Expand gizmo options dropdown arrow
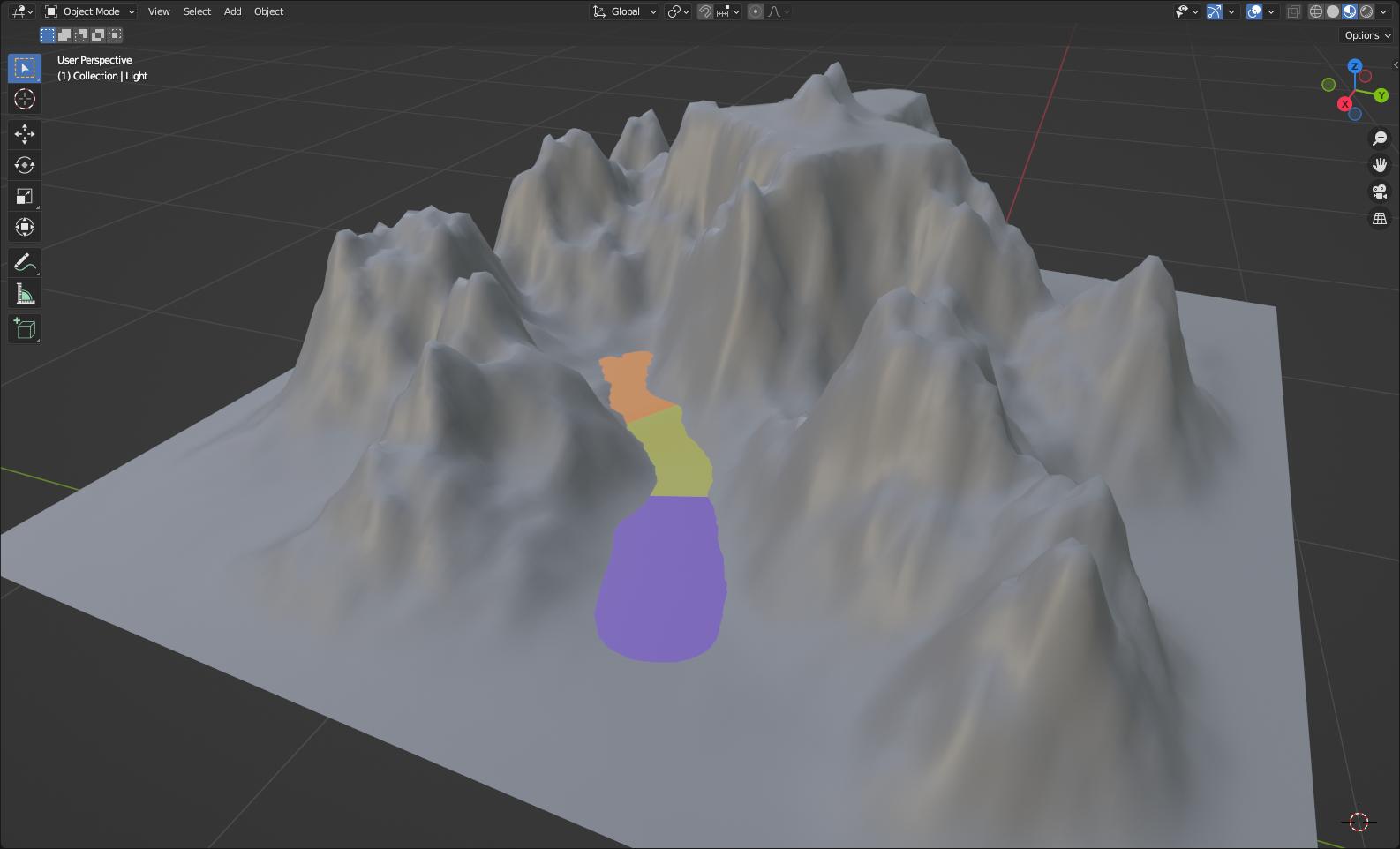The image size is (1400, 849). (x=1231, y=11)
